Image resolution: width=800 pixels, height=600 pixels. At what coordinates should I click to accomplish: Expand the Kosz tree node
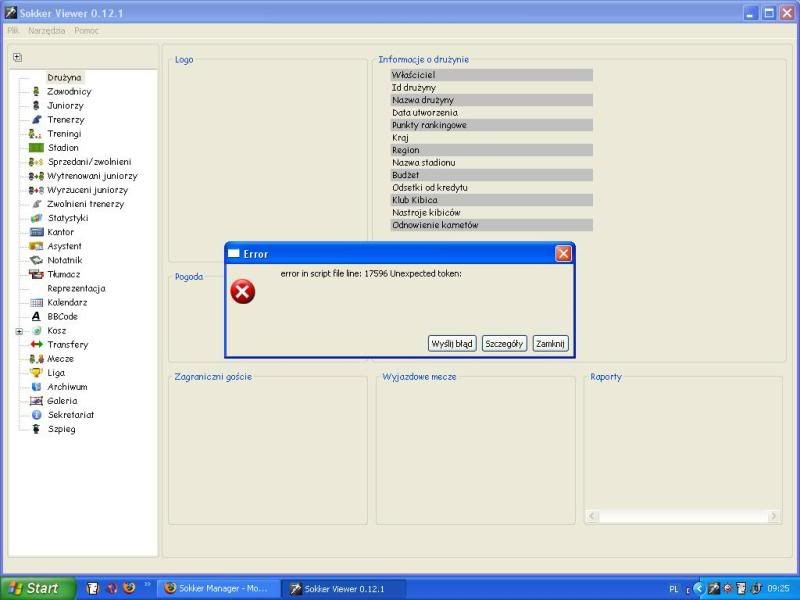tap(19, 331)
